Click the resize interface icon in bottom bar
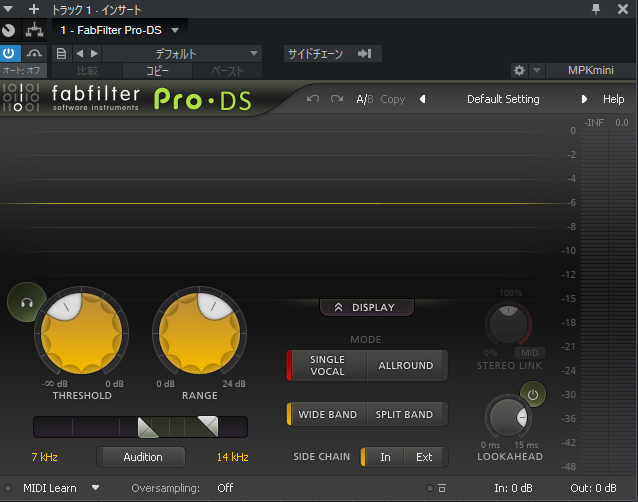Screen dimensions: 638x502 [x=442, y=488]
